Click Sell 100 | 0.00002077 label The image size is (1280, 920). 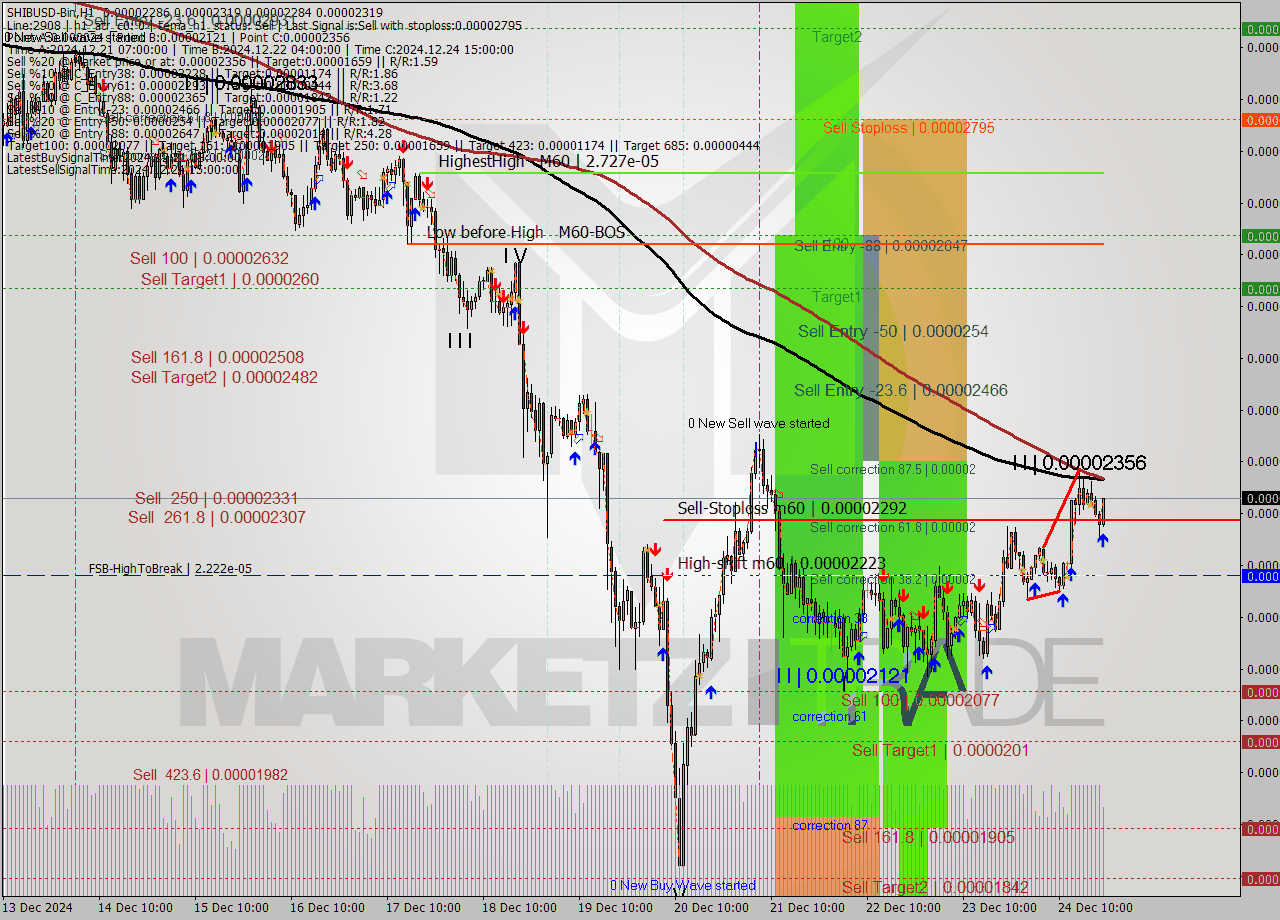tap(920, 700)
